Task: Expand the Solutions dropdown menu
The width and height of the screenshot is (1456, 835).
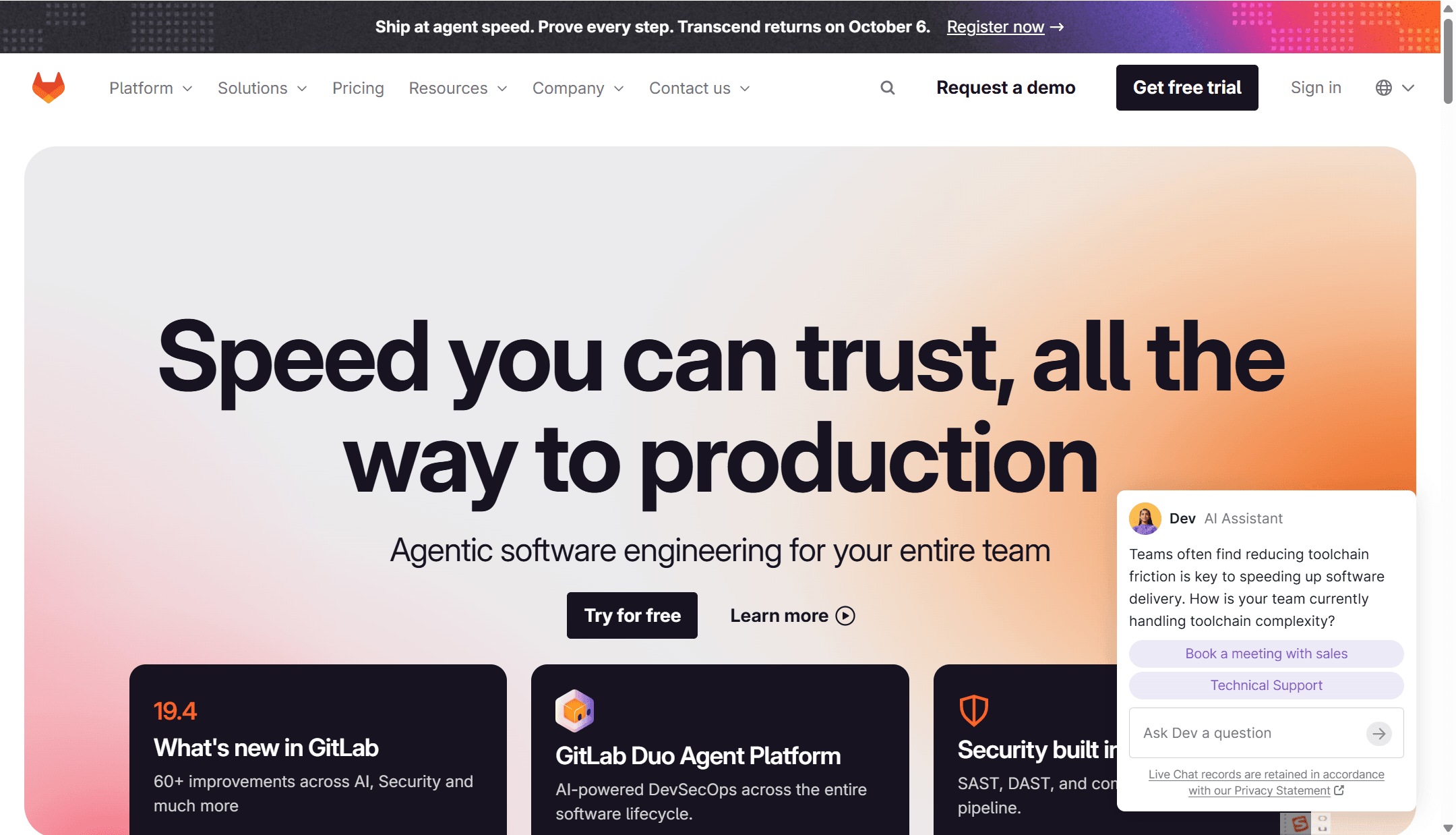Action: tap(263, 88)
